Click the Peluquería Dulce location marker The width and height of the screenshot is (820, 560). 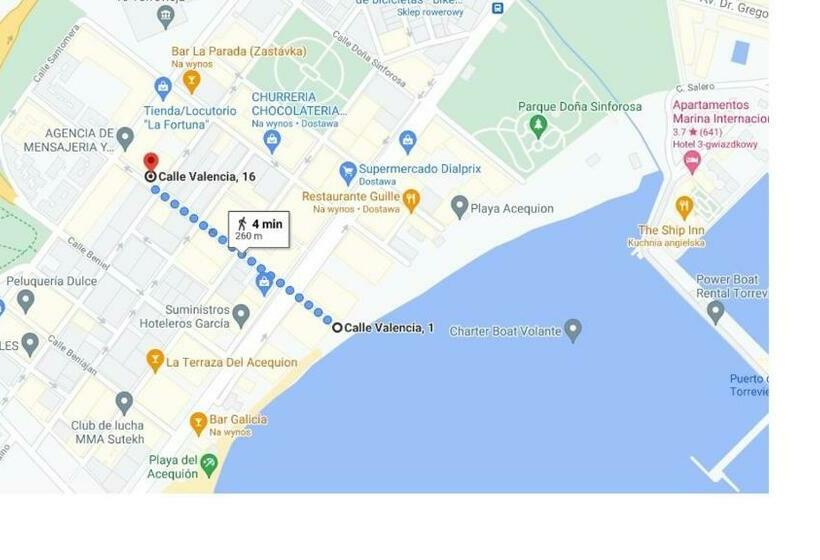[26, 302]
